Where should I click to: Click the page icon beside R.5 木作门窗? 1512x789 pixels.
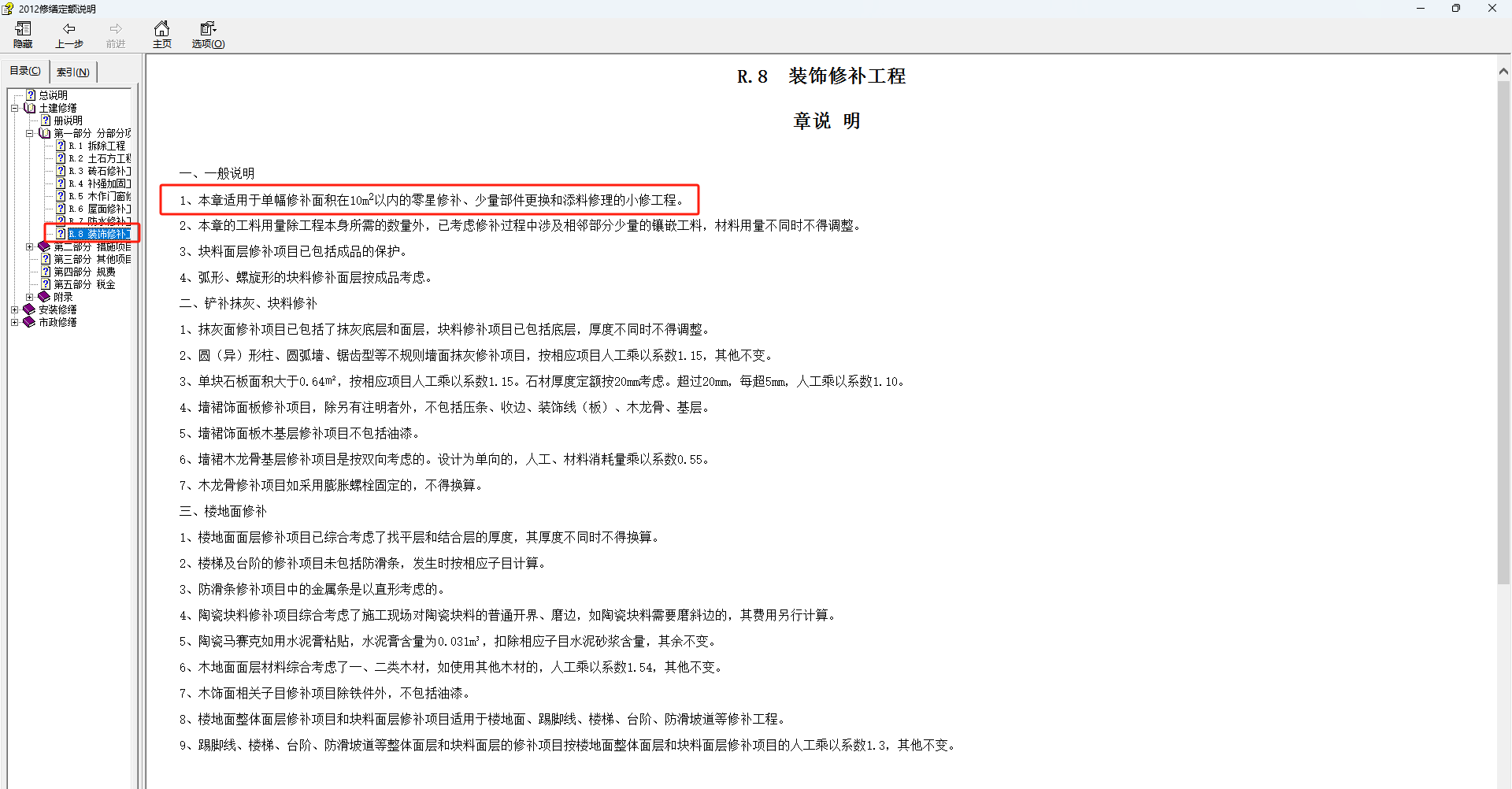(x=61, y=196)
